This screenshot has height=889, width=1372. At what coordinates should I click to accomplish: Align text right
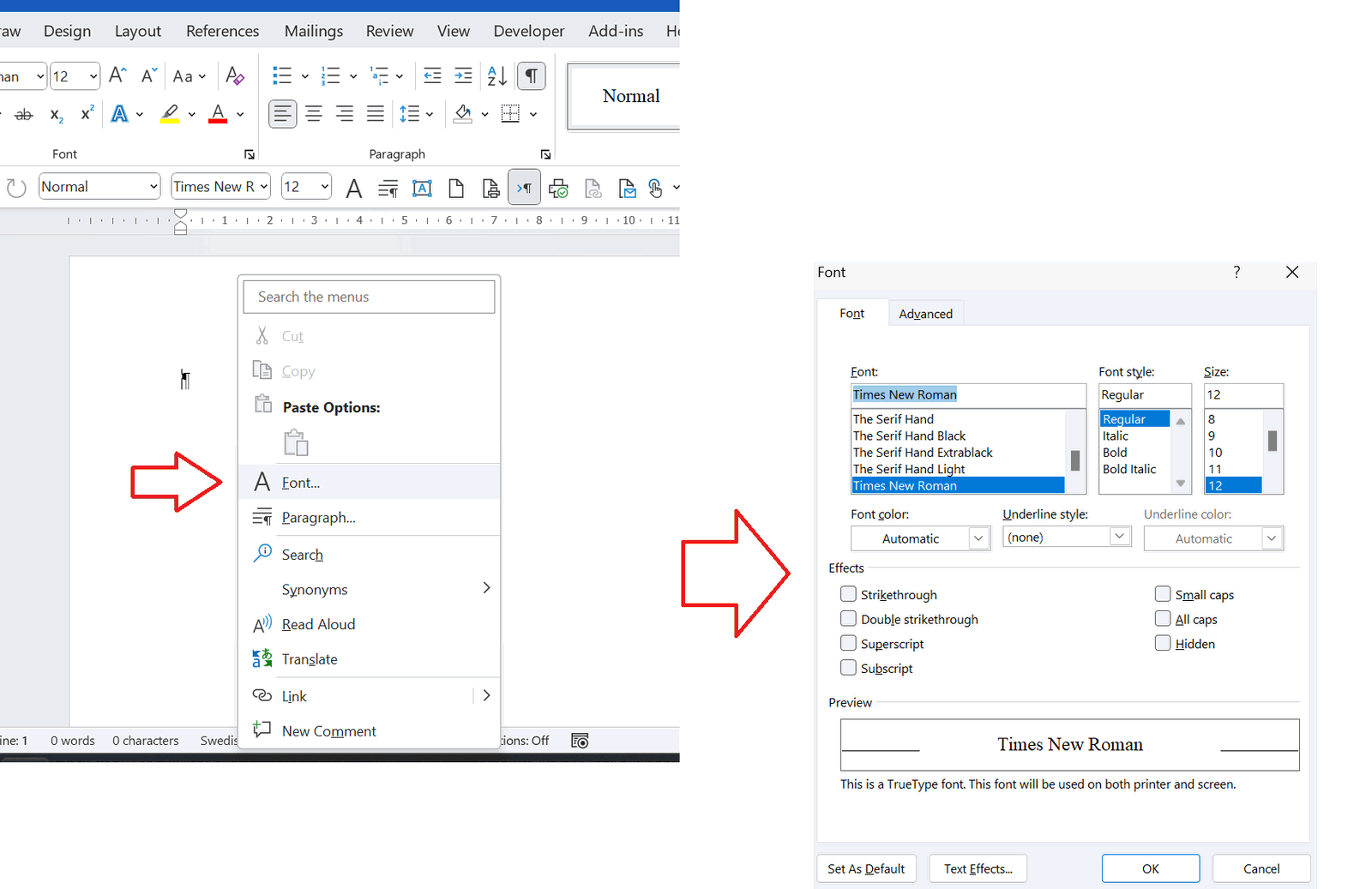pos(345,113)
